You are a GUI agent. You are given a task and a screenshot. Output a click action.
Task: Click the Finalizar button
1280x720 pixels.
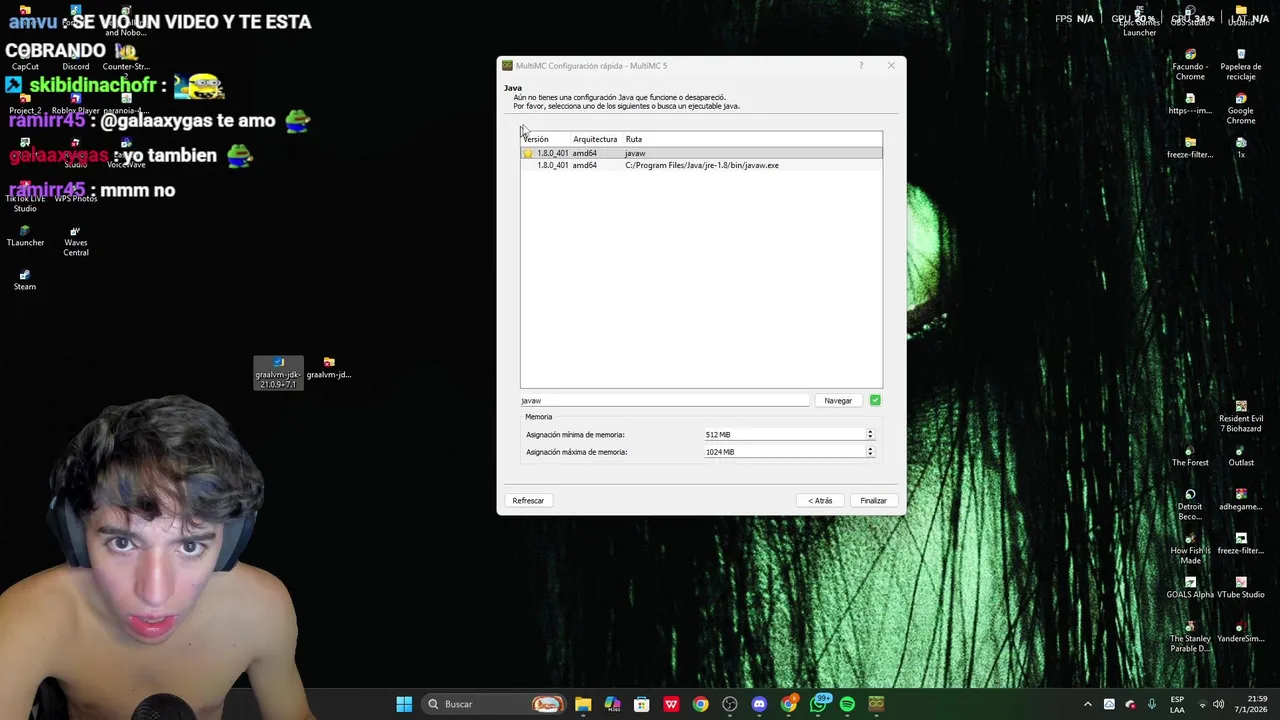tap(873, 500)
